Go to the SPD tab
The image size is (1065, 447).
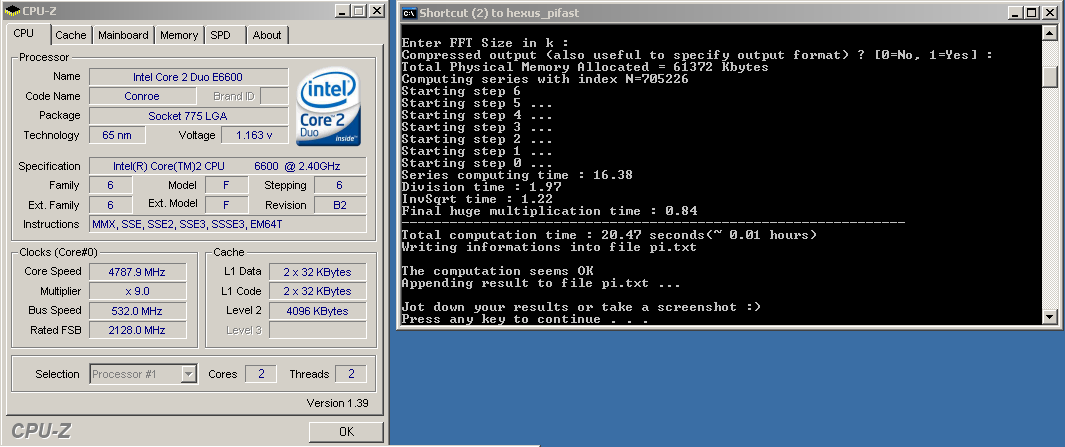click(220, 35)
